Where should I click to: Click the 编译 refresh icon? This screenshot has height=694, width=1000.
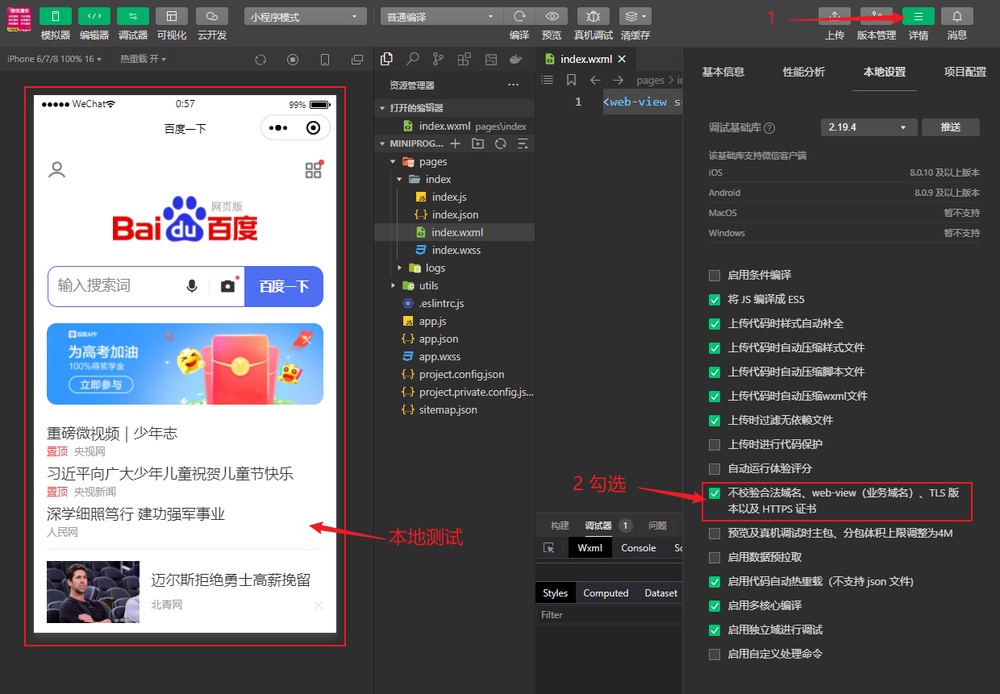[x=519, y=16]
